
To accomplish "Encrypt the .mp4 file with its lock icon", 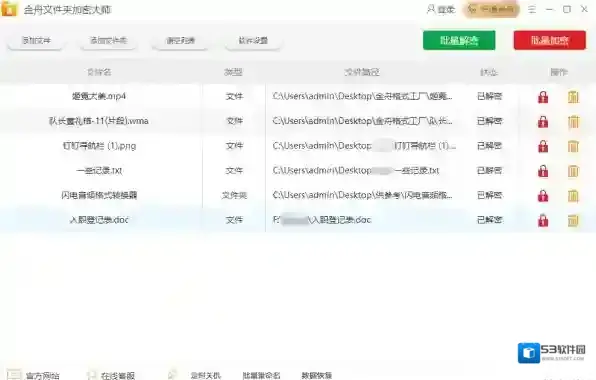I will 543,97.
